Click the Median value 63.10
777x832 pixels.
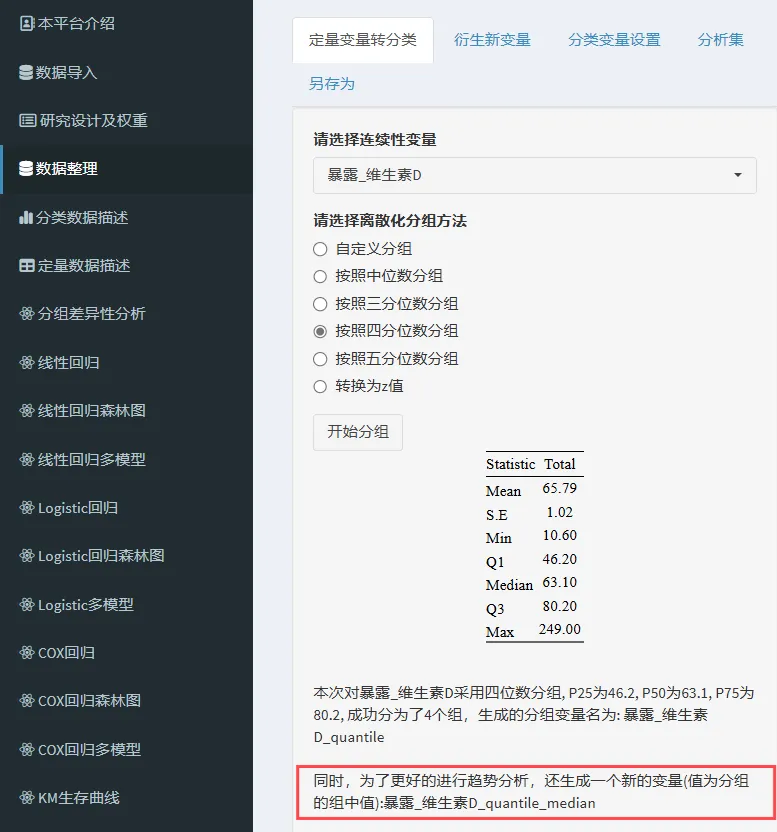[x=559, y=583]
